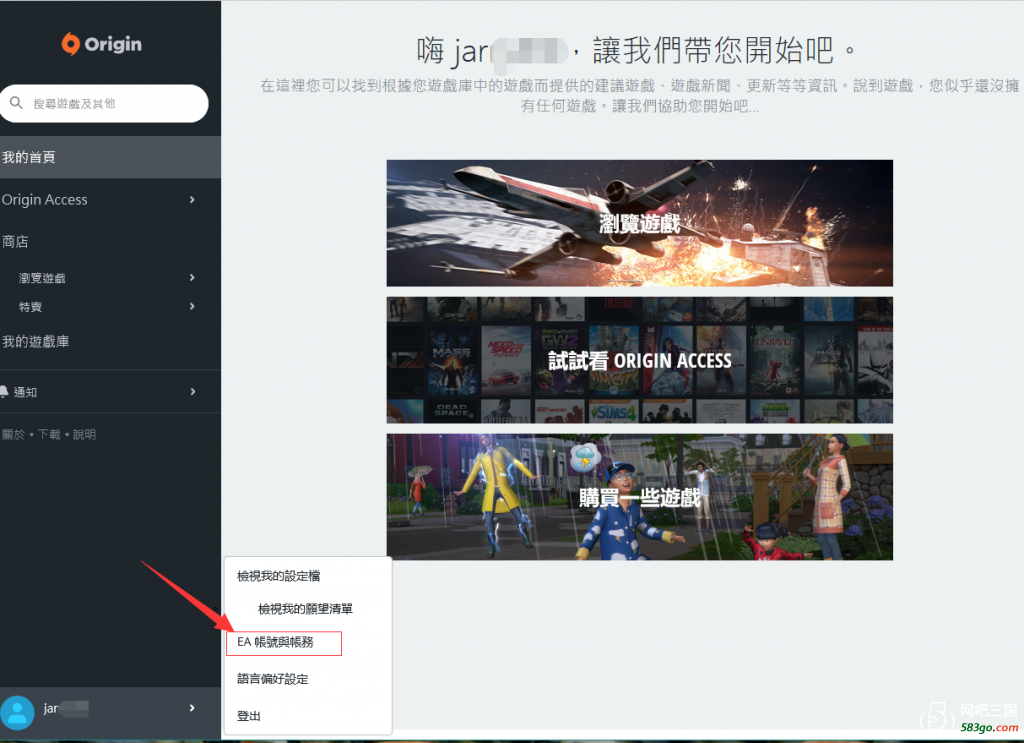Open the 購買一些遊戲 Sims banner
Screen dimensions: 1024x743
639,498
